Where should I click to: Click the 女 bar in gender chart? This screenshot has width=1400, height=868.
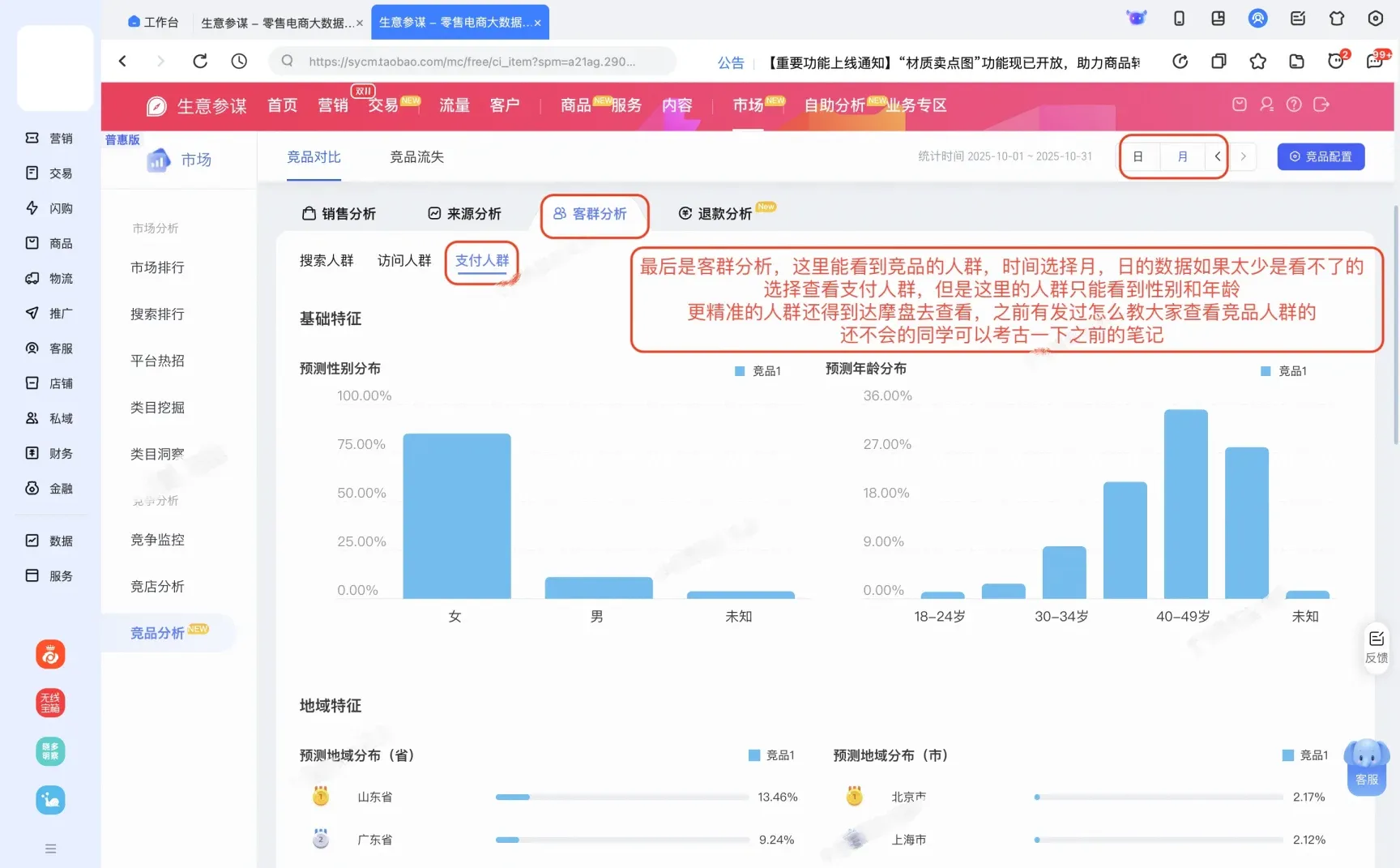pyautogui.click(x=457, y=515)
